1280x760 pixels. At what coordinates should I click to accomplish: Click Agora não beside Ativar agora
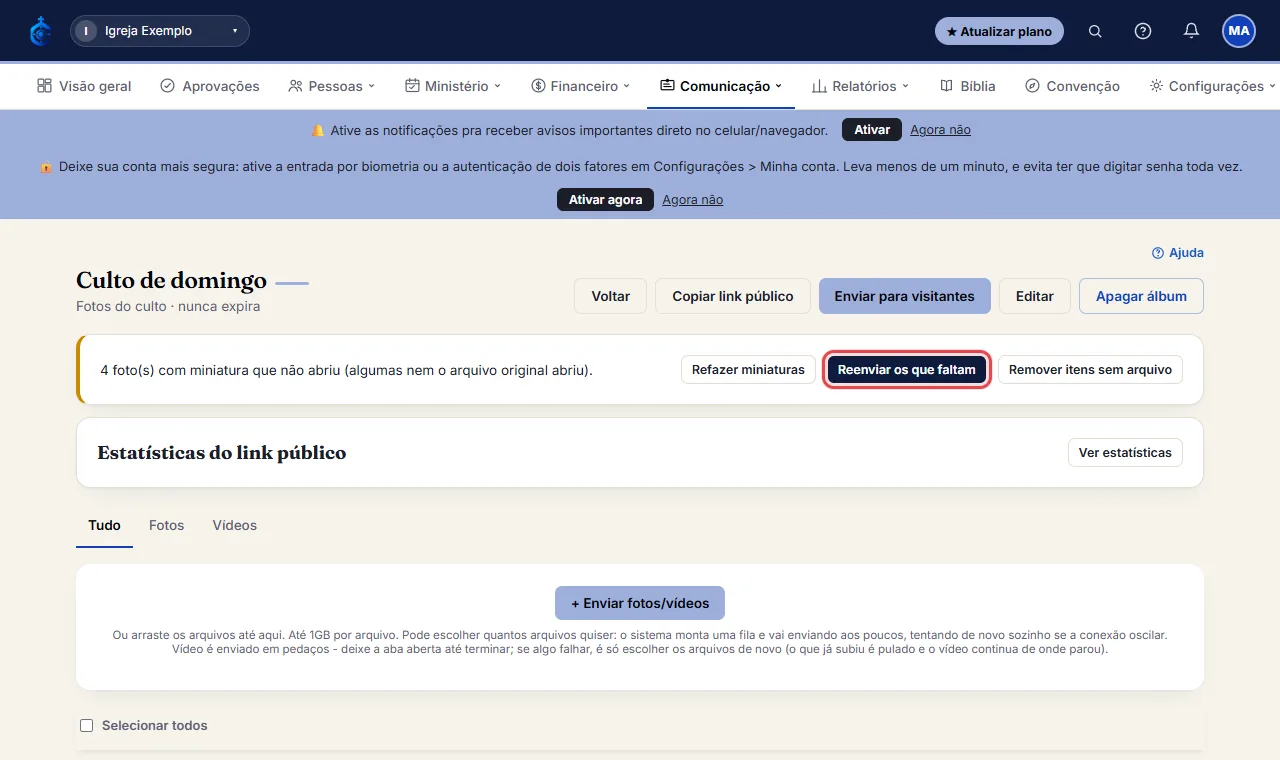click(692, 200)
